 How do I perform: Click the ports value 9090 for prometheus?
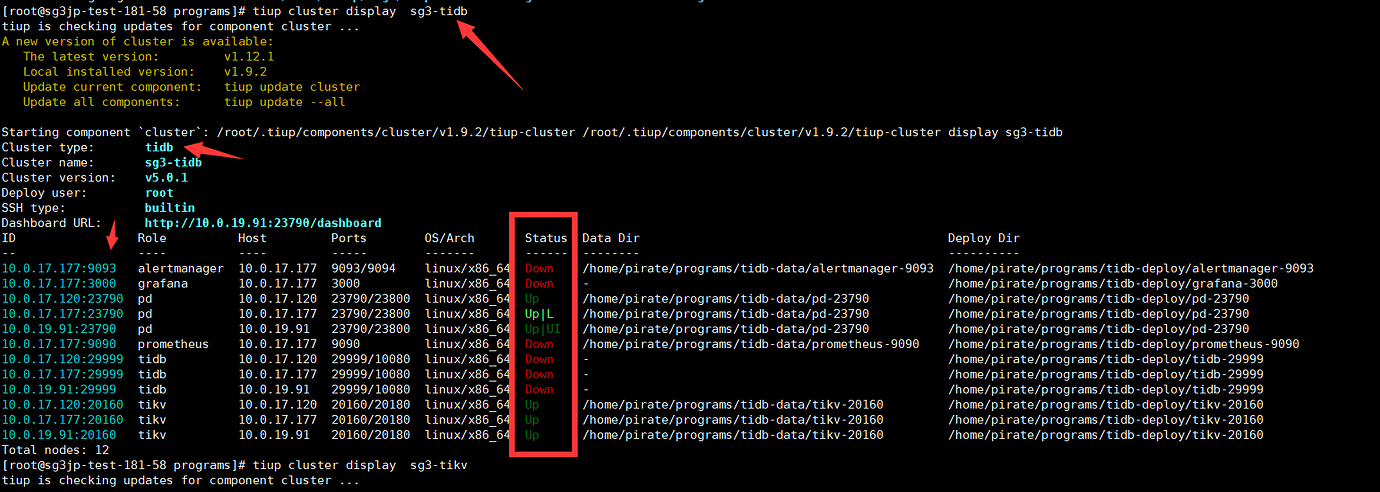(x=345, y=344)
